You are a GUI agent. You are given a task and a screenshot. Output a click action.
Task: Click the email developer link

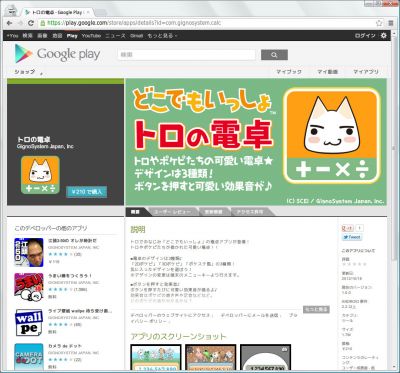click(x=251, y=315)
